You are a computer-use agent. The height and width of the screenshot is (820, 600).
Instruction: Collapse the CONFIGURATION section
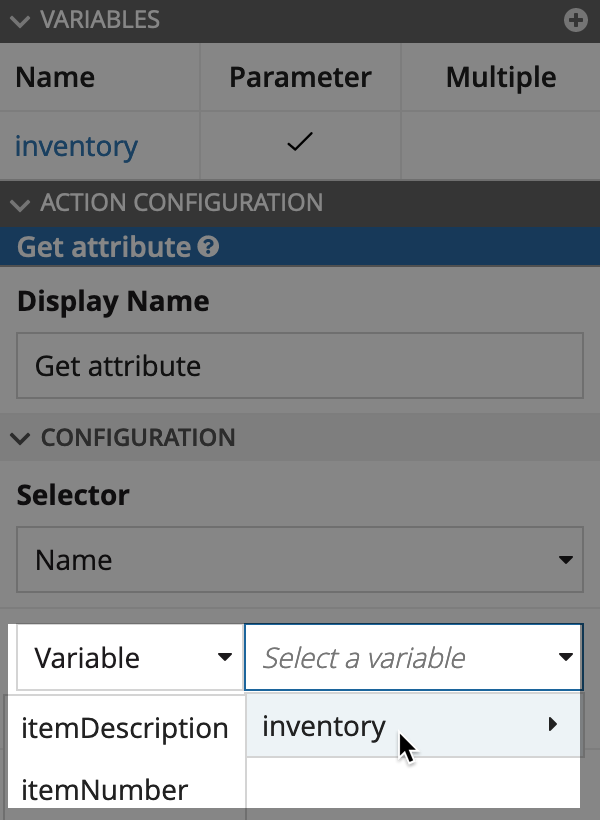coord(19,438)
